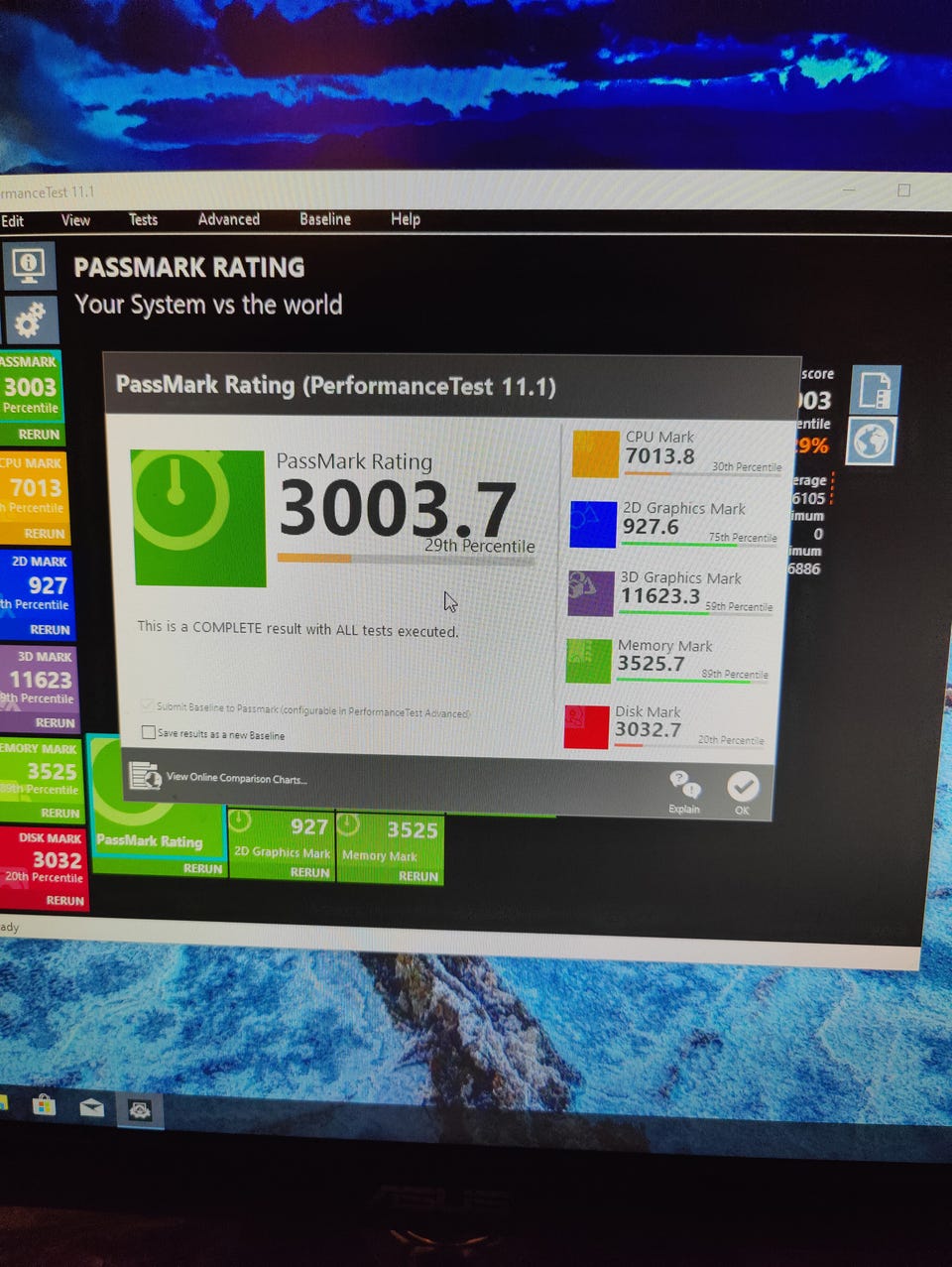Open the View menu
Viewport: 952px width, 1267px height.
[x=75, y=220]
